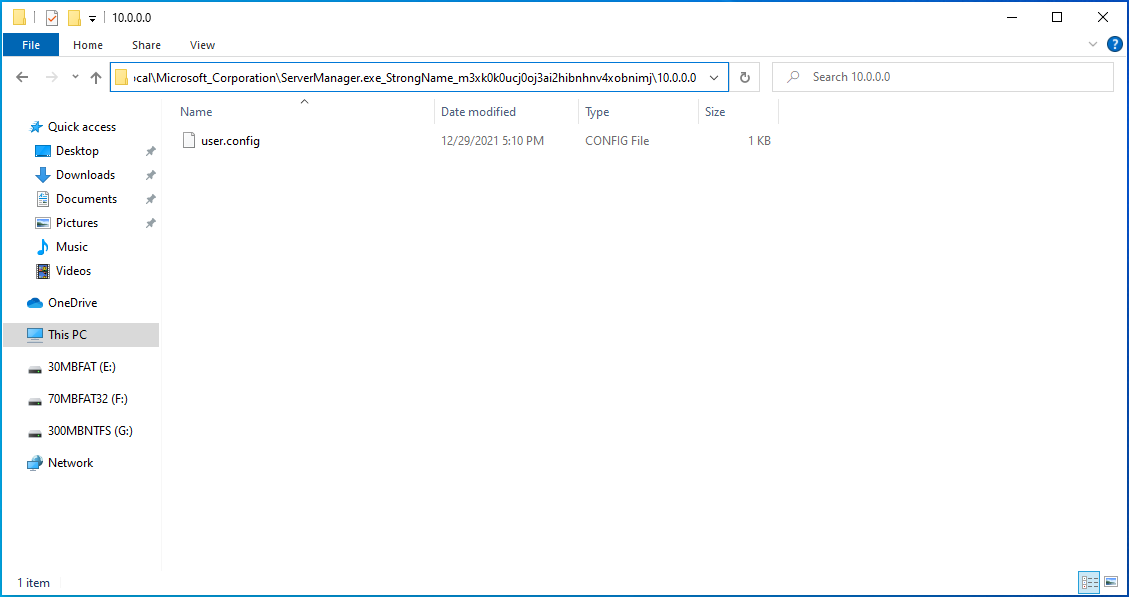1129x597 pixels.
Task: Click the 12/29/2021 5:10 PM date cell
Action: tap(492, 140)
